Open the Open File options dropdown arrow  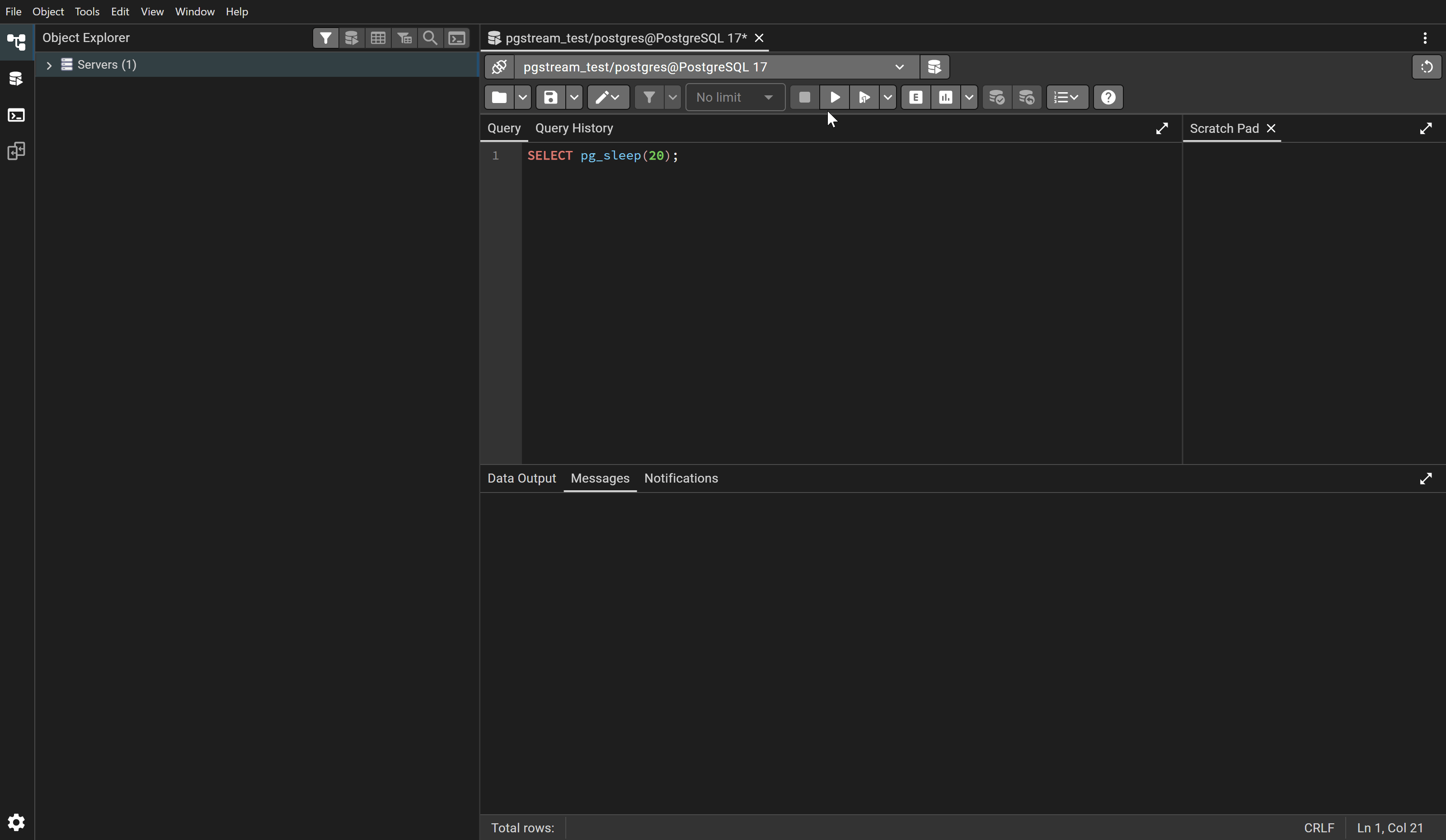pyautogui.click(x=522, y=98)
